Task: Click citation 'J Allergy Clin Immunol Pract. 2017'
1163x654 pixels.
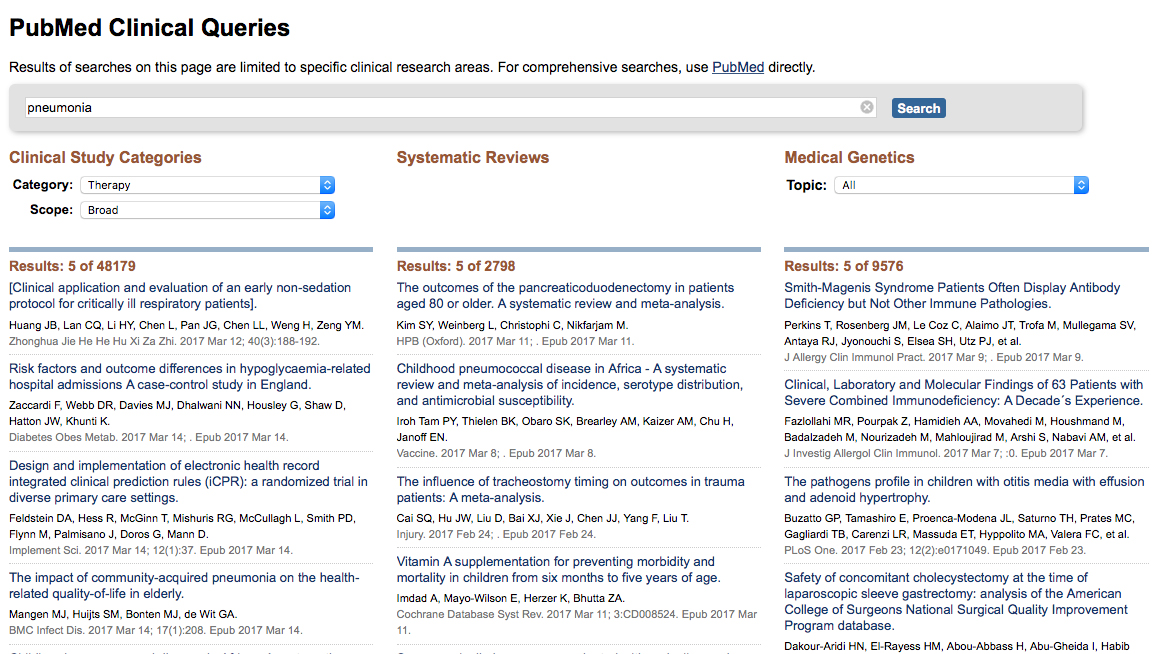Action: pos(934,357)
